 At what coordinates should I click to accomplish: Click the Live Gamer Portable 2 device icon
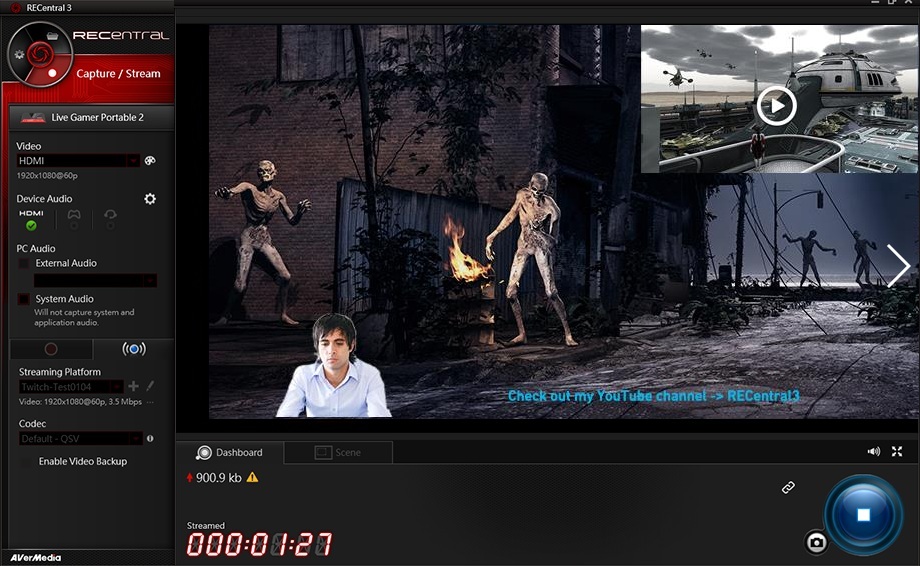(33, 117)
